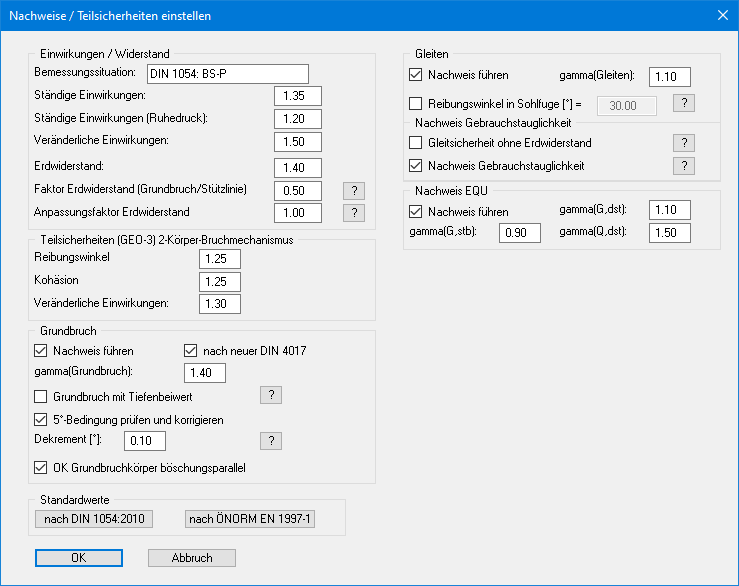Click help button for Reibungswinkel in Sohlfuge
This screenshot has width=739, height=586.
click(x=683, y=103)
